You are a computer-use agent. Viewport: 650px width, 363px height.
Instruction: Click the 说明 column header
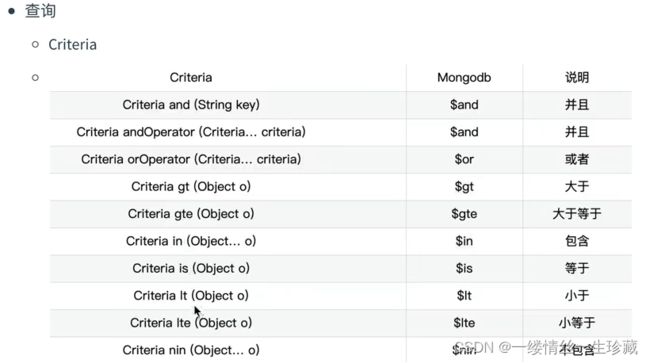pyautogui.click(x=577, y=77)
